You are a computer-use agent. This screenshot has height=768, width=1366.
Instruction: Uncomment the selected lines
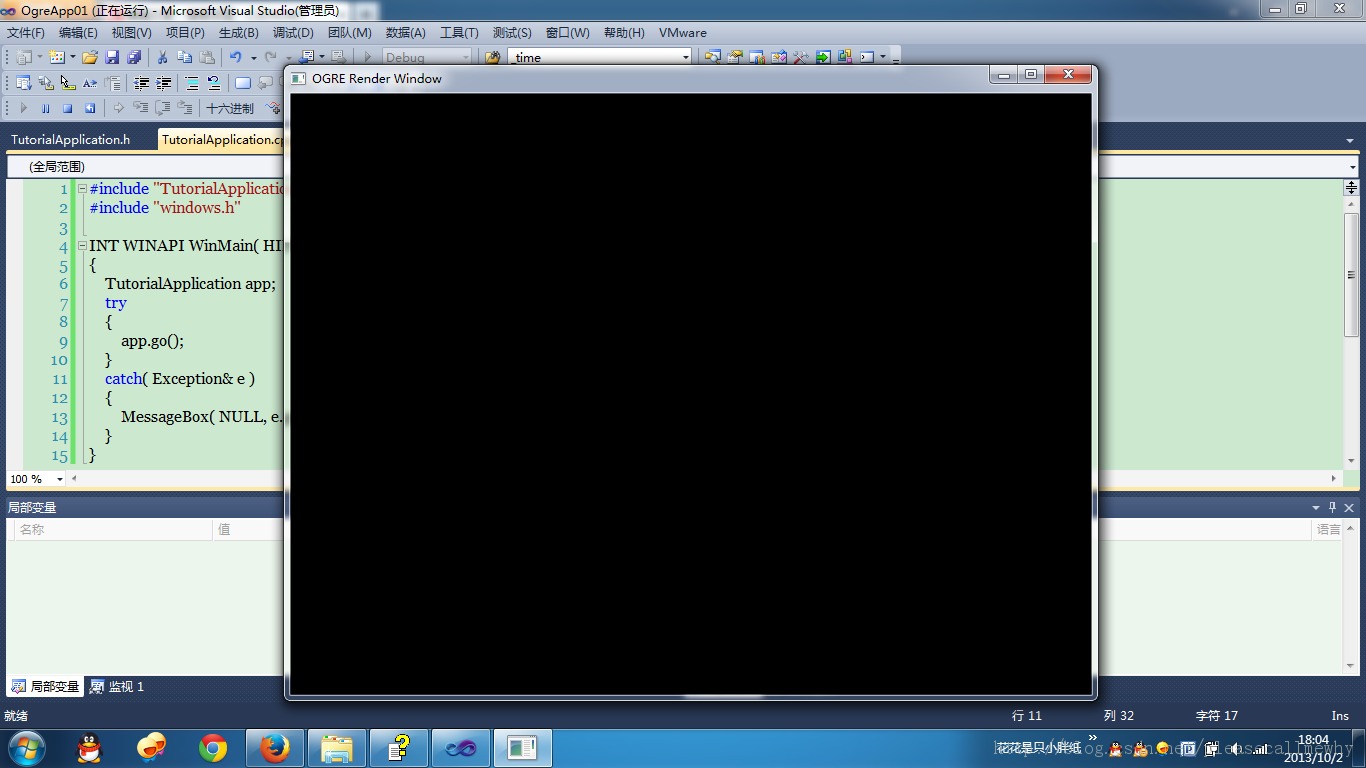pyautogui.click(x=214, y=83)
